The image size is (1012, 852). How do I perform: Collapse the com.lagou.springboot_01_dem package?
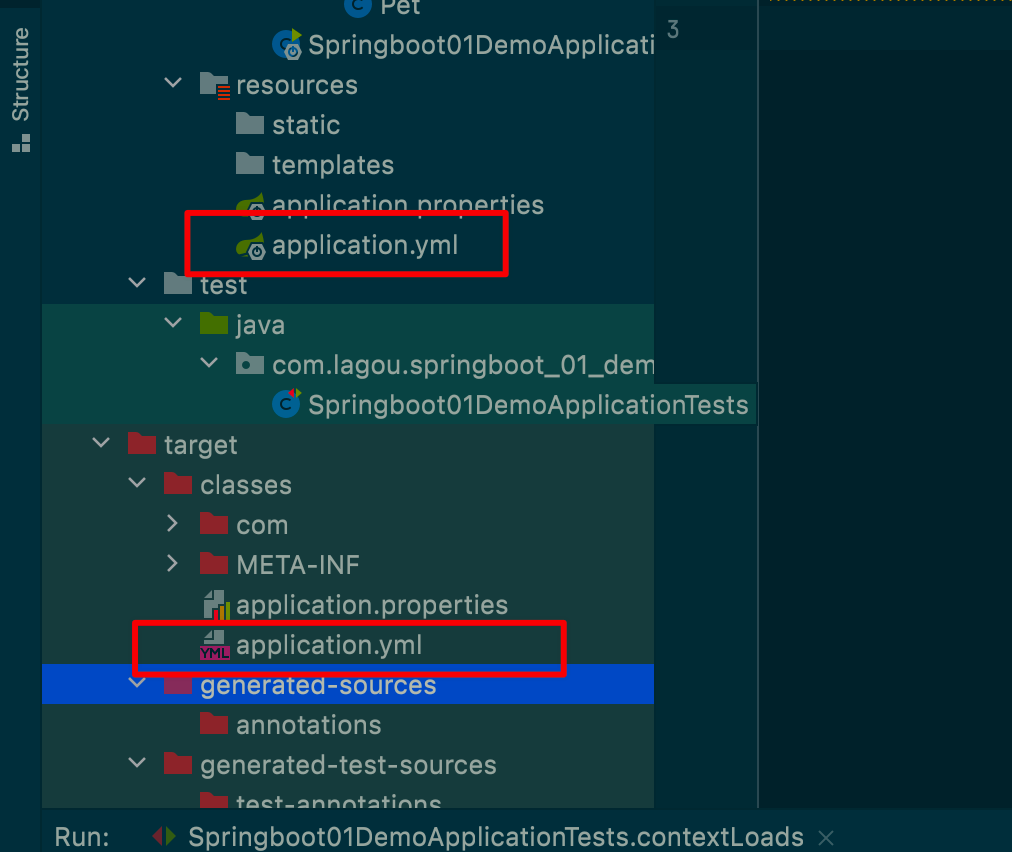209,363
